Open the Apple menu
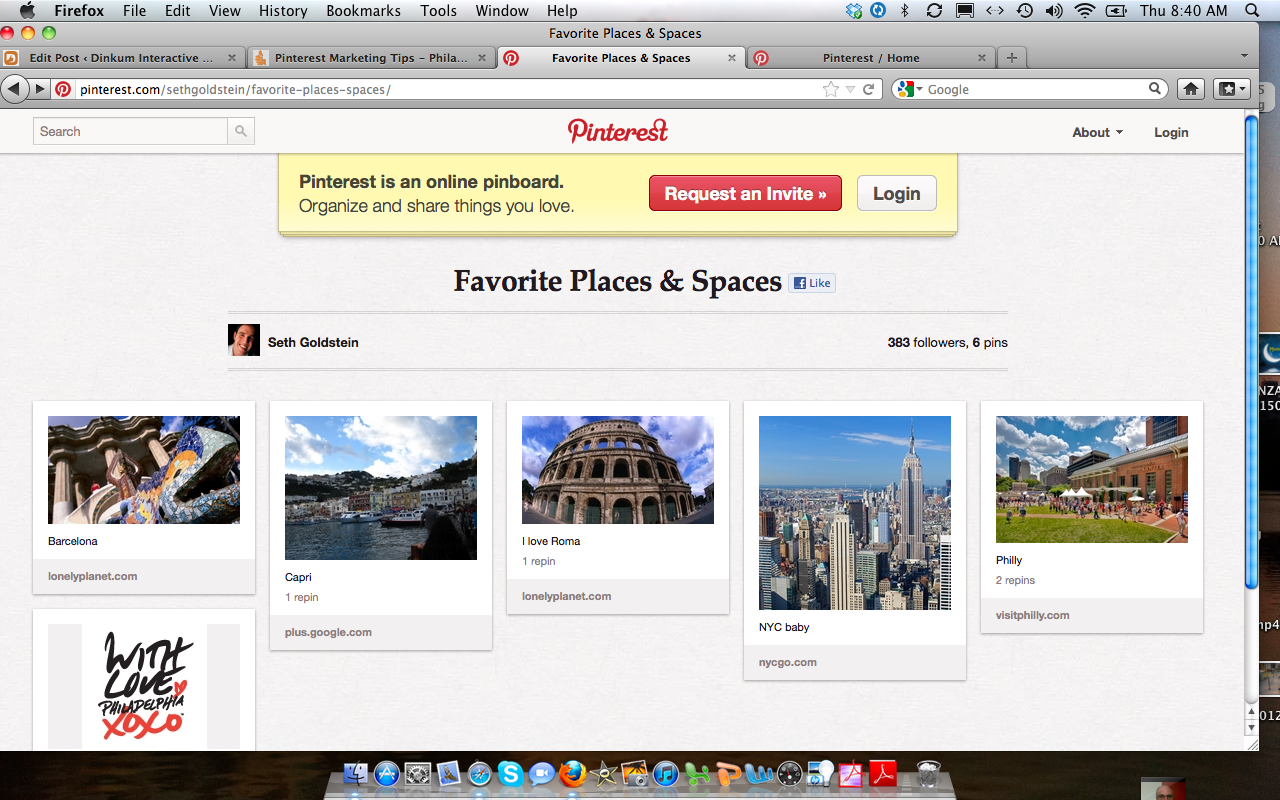 coord(27,11)
